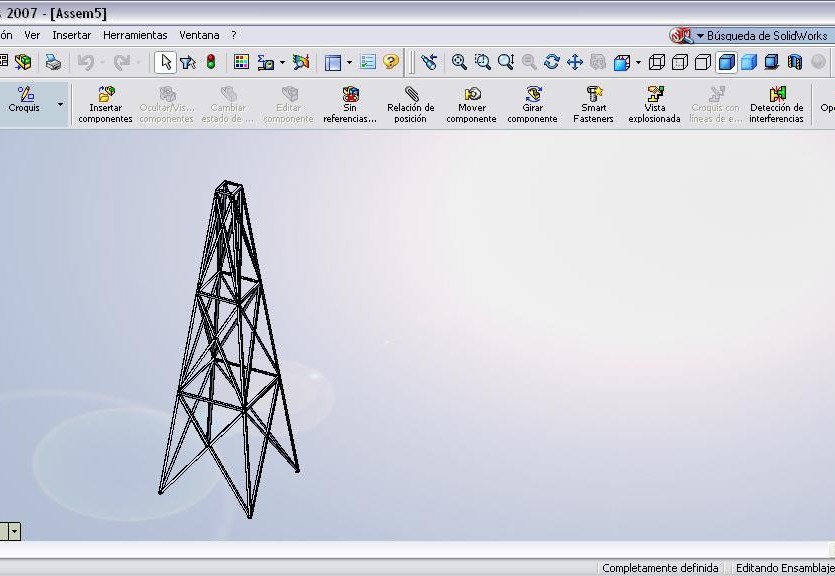Open the Relación de posición mate tool

[410, 104]
